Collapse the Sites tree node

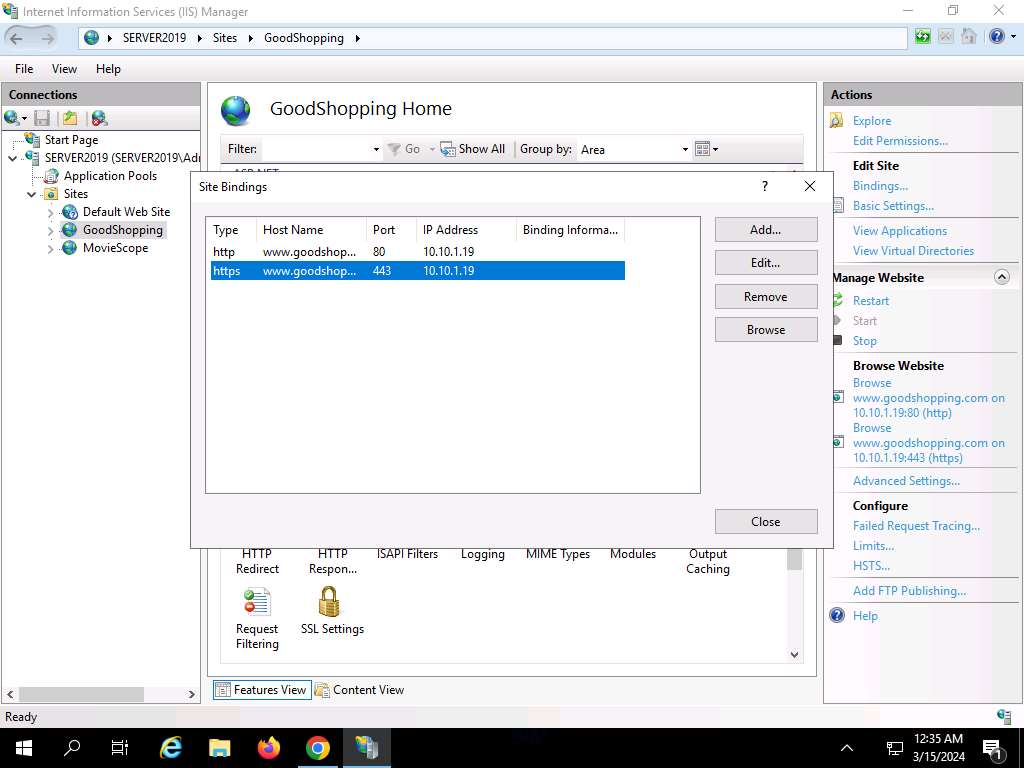click(x=32, y=194)
